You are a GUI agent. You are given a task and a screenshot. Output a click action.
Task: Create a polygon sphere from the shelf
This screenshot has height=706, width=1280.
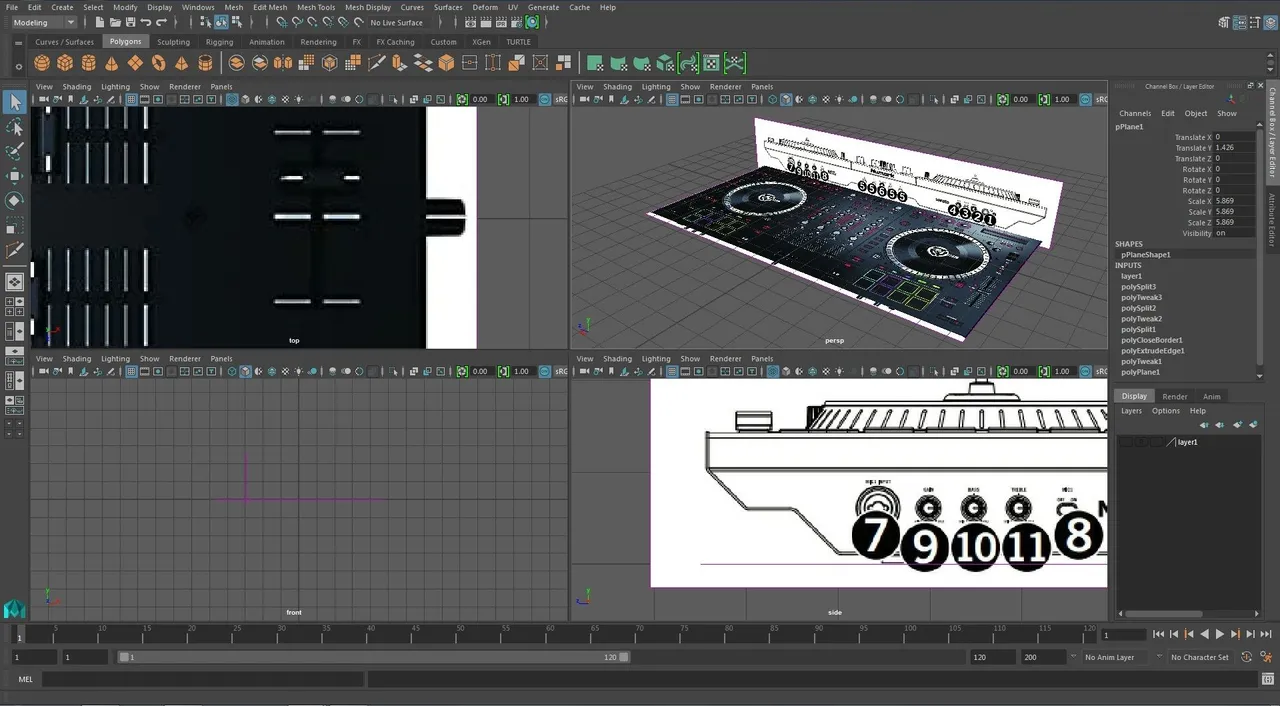pos(42,63)
